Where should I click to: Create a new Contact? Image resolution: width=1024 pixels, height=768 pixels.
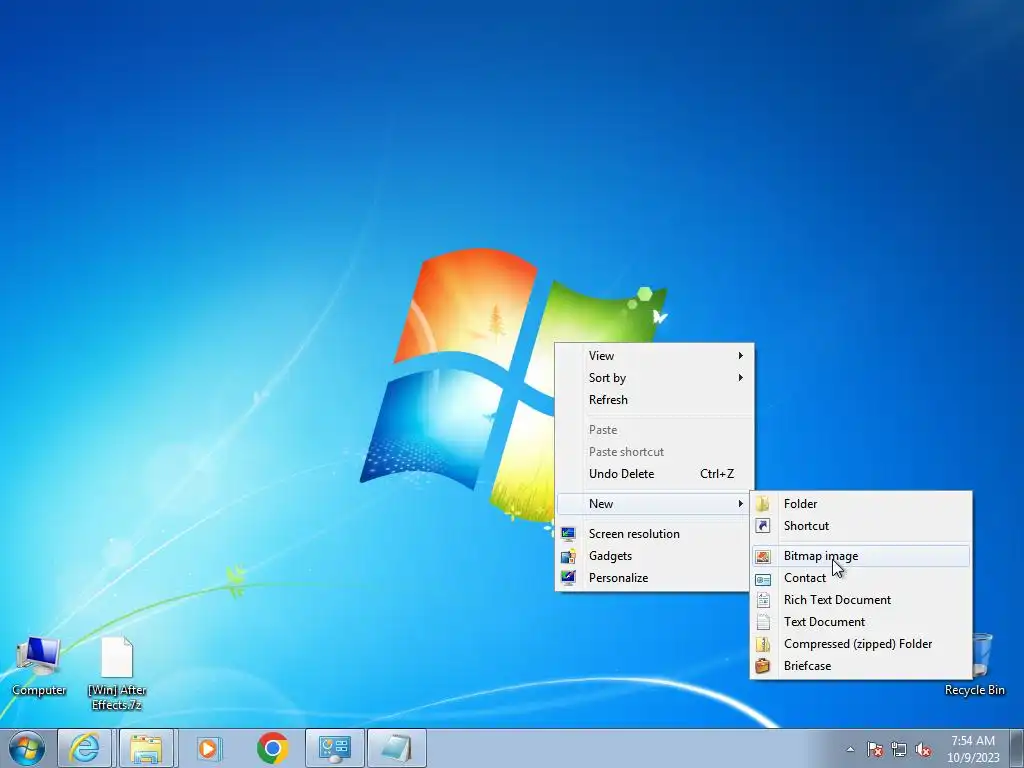tap(861, 578)
